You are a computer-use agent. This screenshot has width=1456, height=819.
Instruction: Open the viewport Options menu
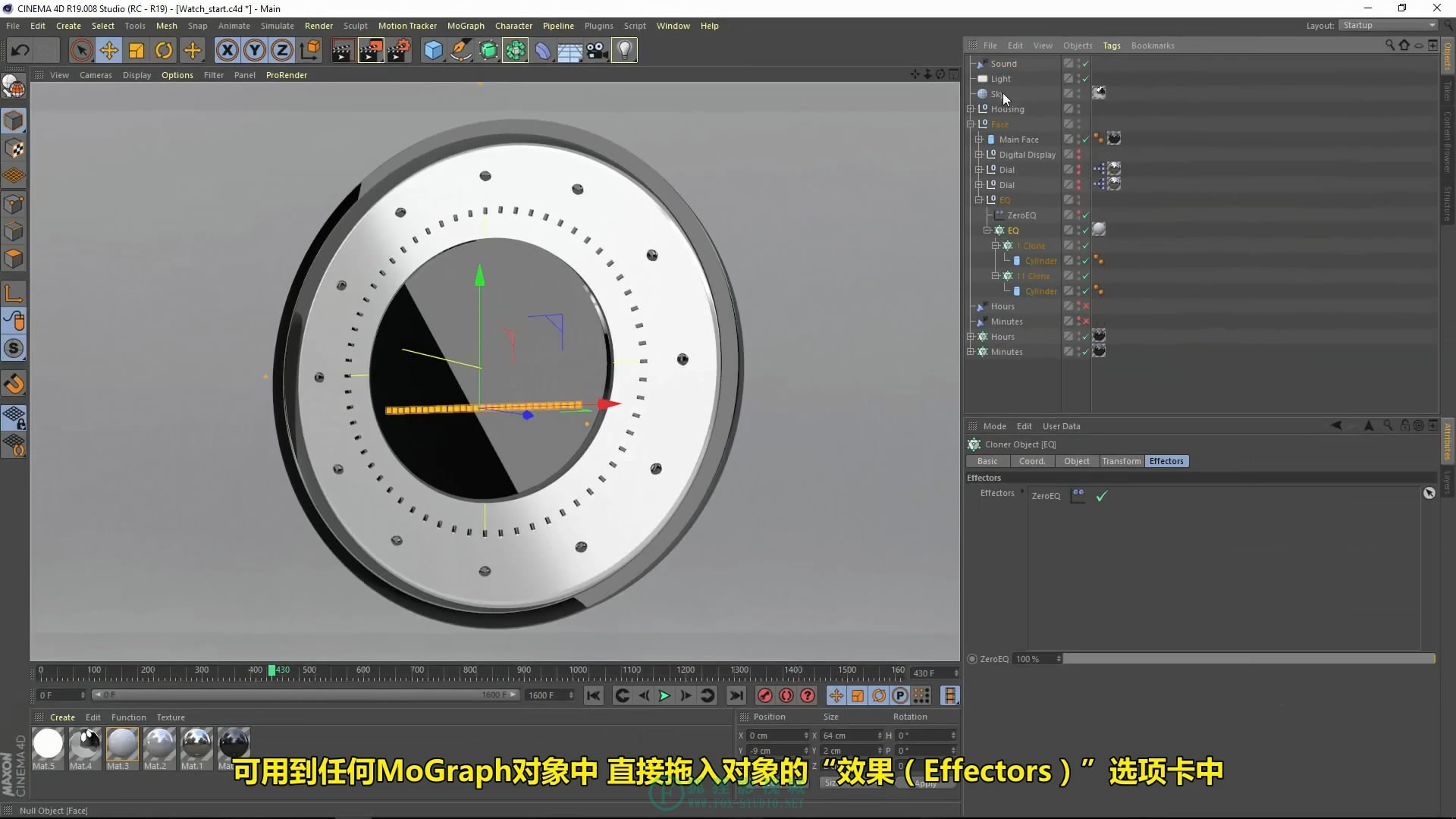(x=177, y=75)
